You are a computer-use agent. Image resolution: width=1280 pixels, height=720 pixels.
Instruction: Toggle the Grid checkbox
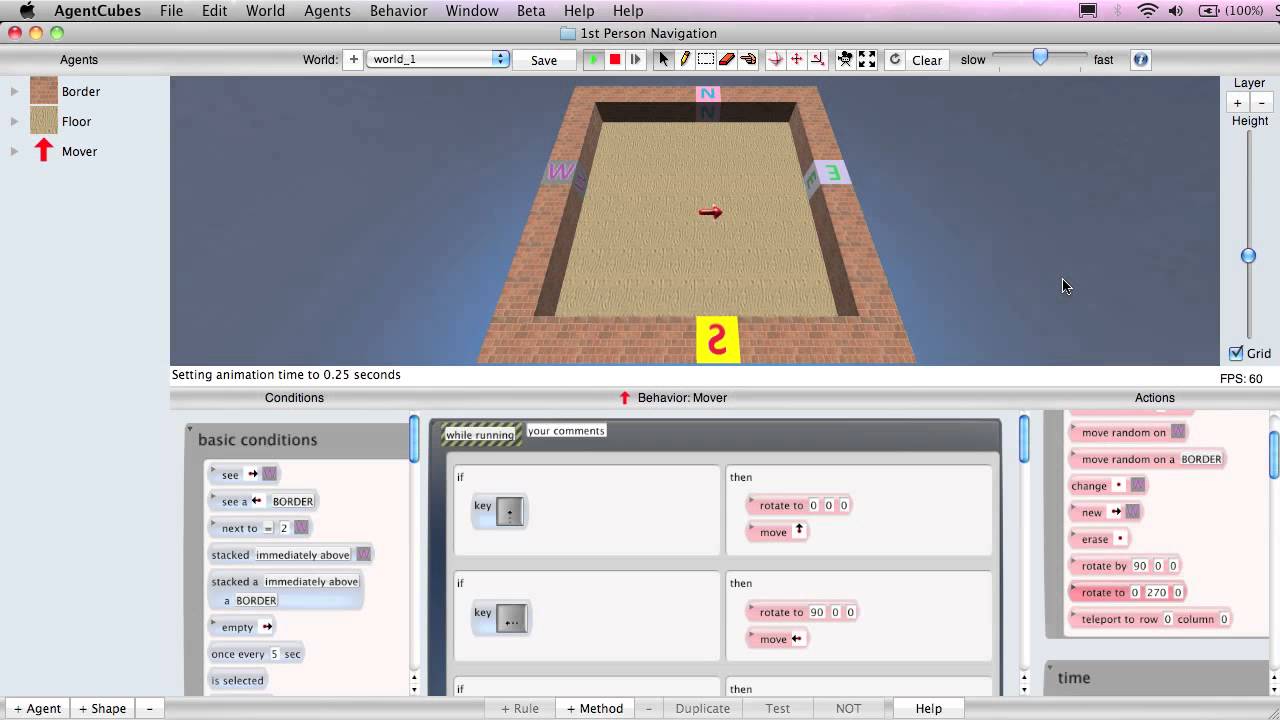(1236, 353)
